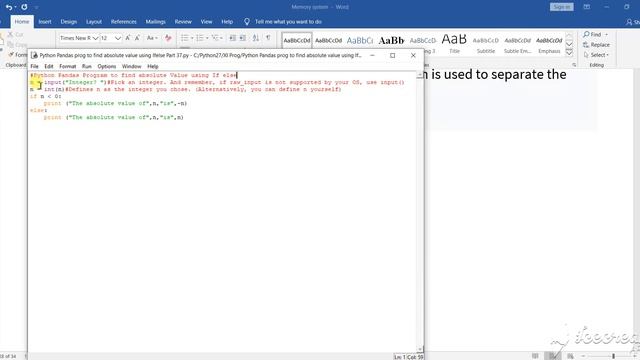Click the Undo icon in Word's title bar
This screenshot has height=360, width=640.
click(x=9, y=7)
